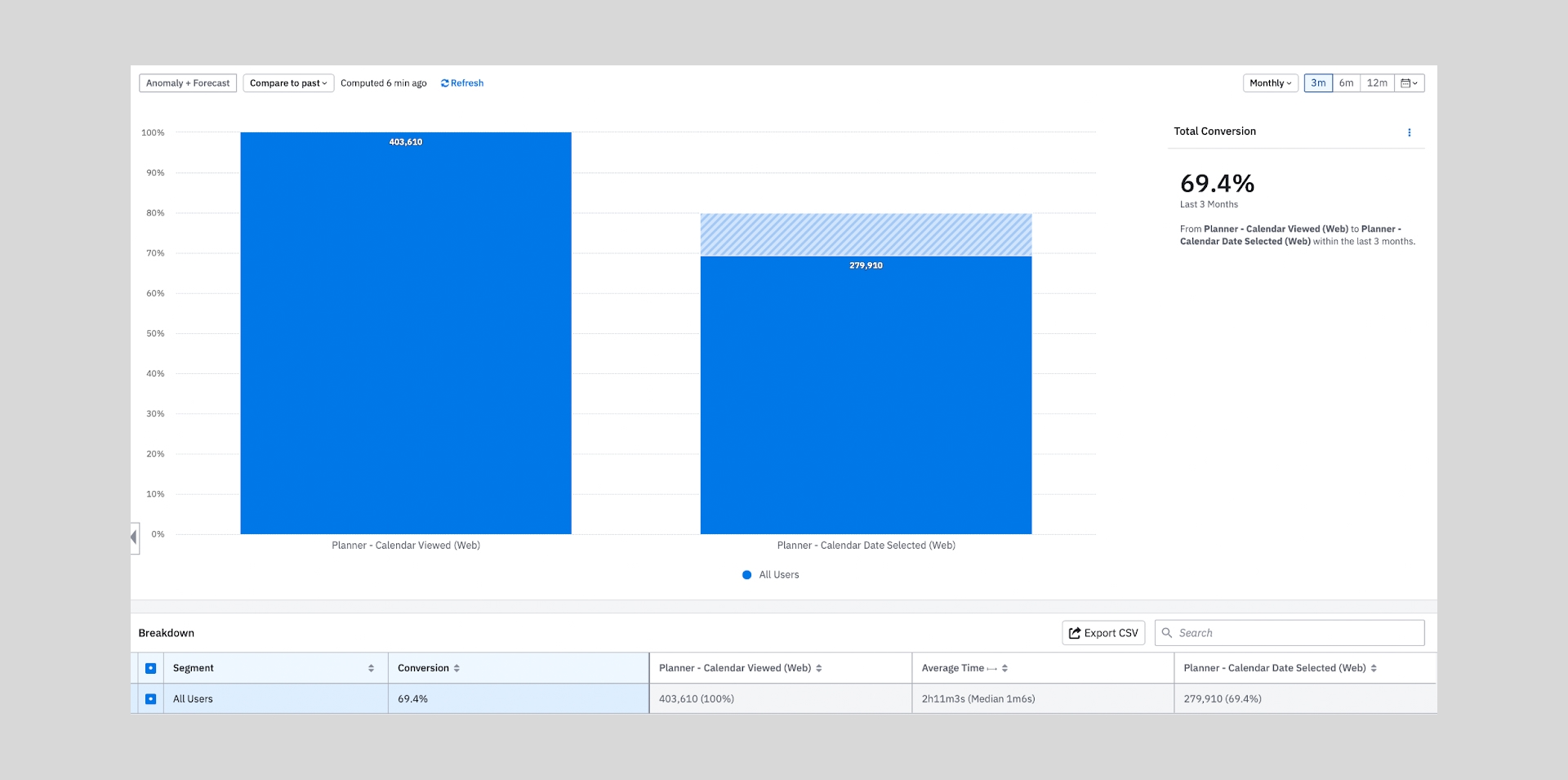
Task: Sort Planner - Calendar Viewed (Web) column
Action: pos(818,668)
